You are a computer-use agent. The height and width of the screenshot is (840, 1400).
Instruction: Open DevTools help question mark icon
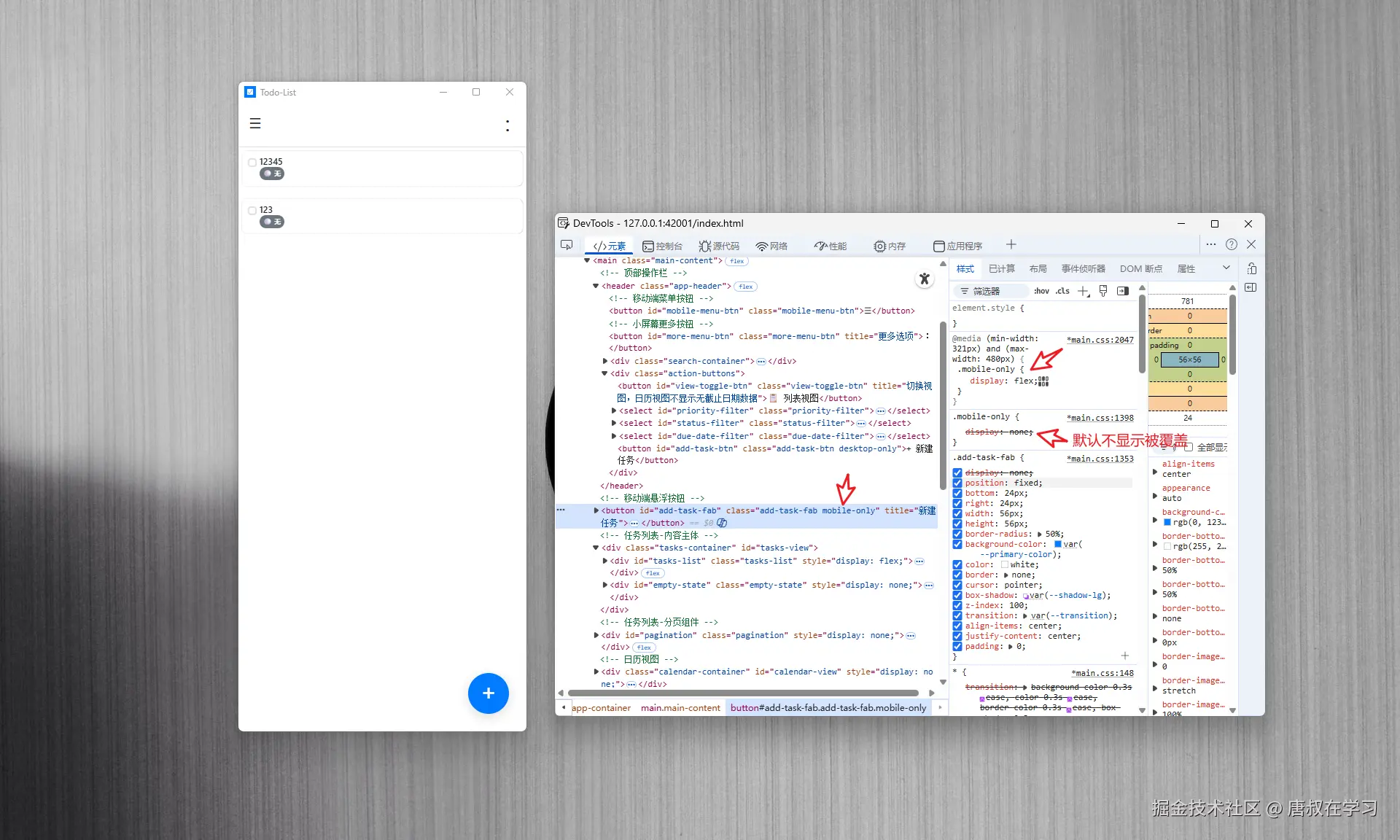[1232, 245]
